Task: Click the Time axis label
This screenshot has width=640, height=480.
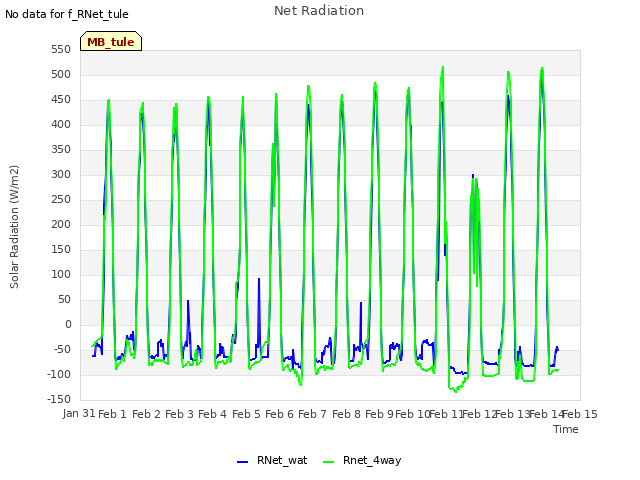Action: pyautogui.click(x=566, y=429)
